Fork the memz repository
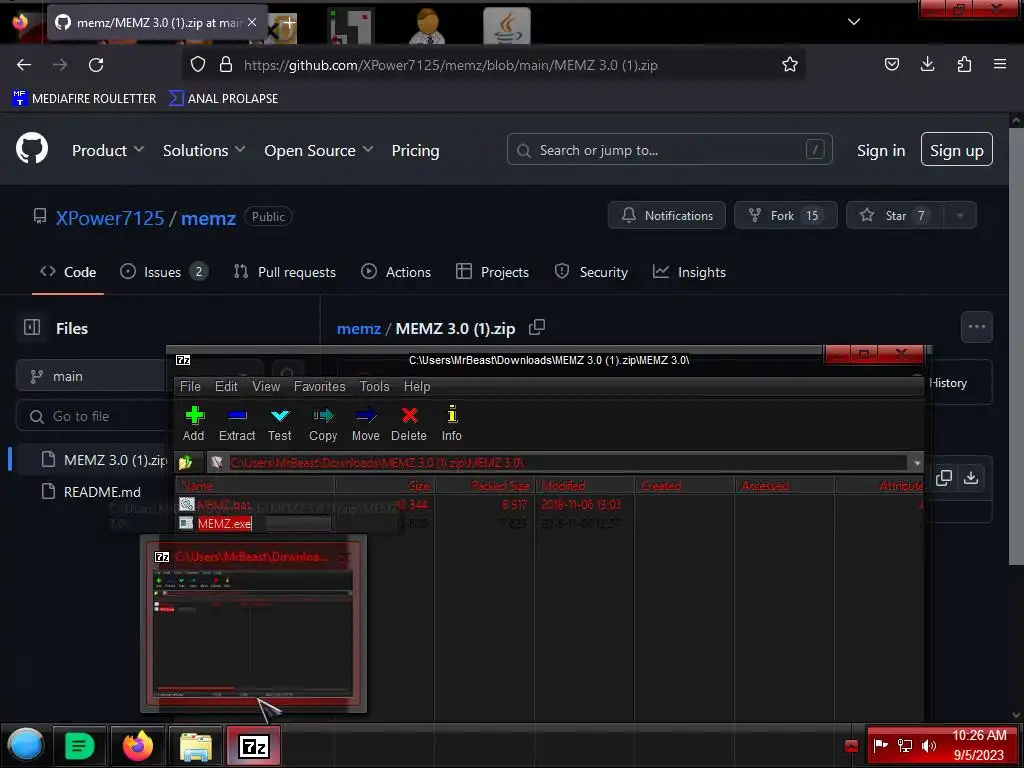 pyautogui.click(x=786, y=216)
